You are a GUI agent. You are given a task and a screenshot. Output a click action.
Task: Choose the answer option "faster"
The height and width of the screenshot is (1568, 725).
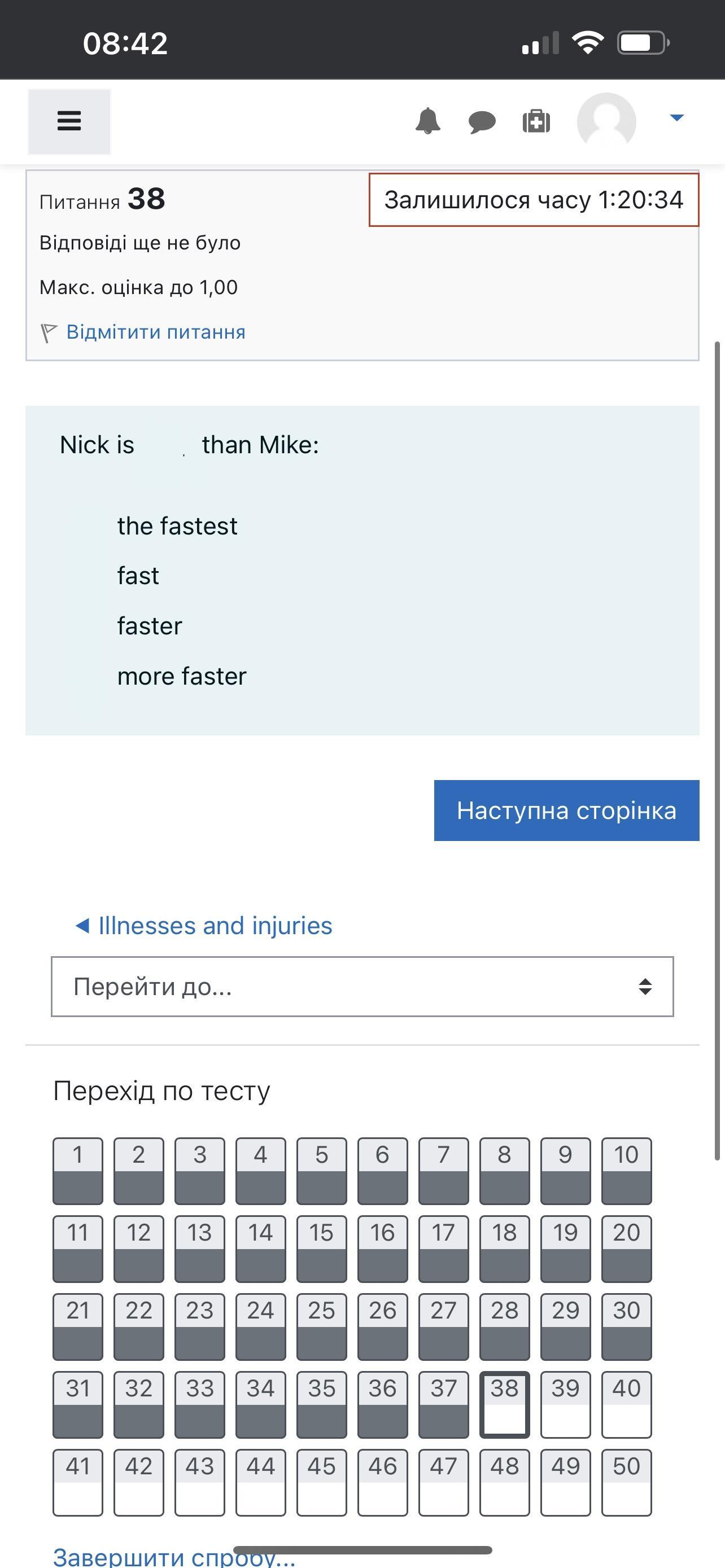150,626
